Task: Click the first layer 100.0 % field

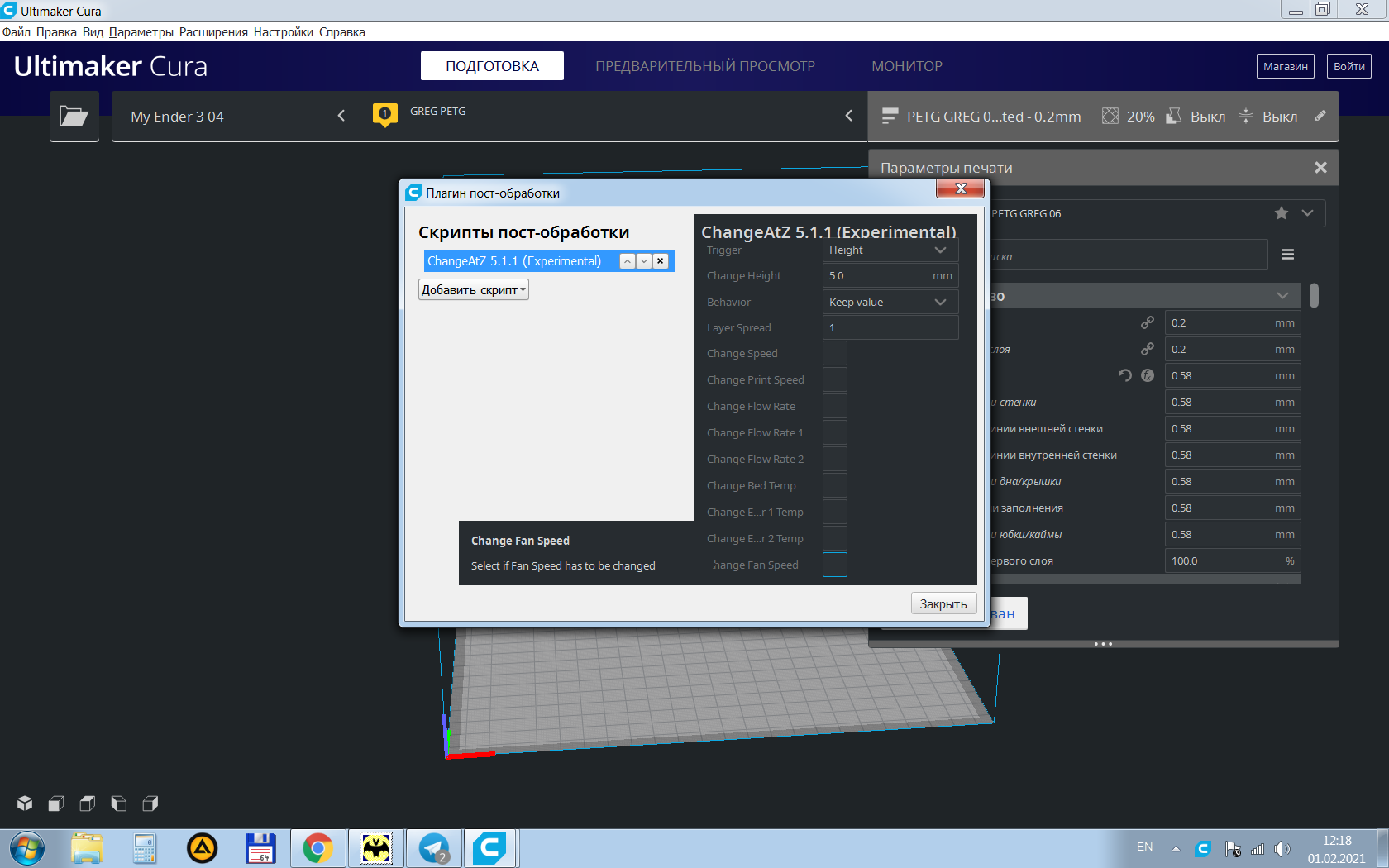Action: pyautogui.click(x=1233, y=561)
